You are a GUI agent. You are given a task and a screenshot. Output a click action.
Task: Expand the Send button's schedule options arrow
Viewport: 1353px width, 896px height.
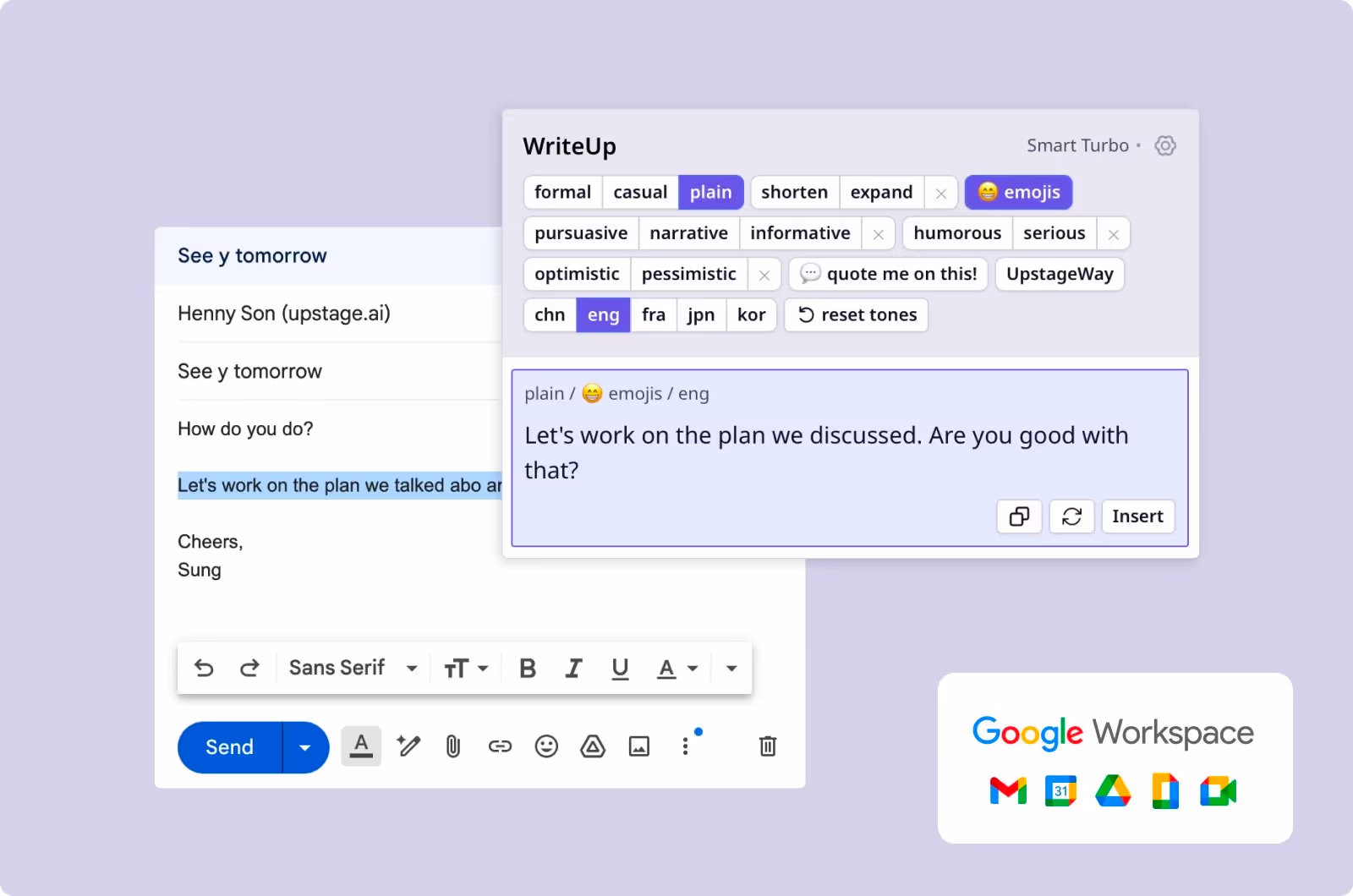point(305,747)
